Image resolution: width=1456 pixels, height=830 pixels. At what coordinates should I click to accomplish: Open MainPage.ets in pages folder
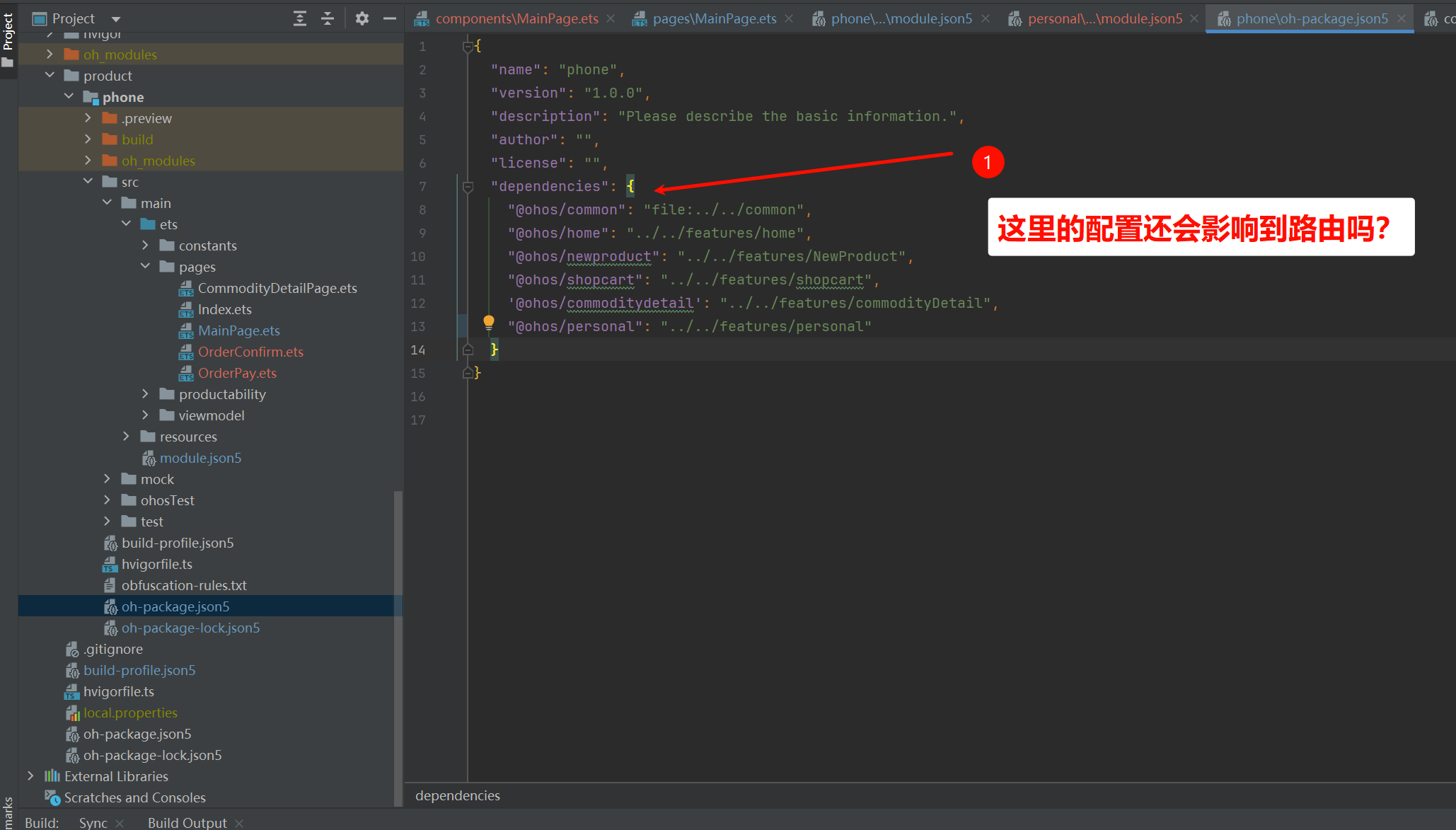[x=238, y=330]
